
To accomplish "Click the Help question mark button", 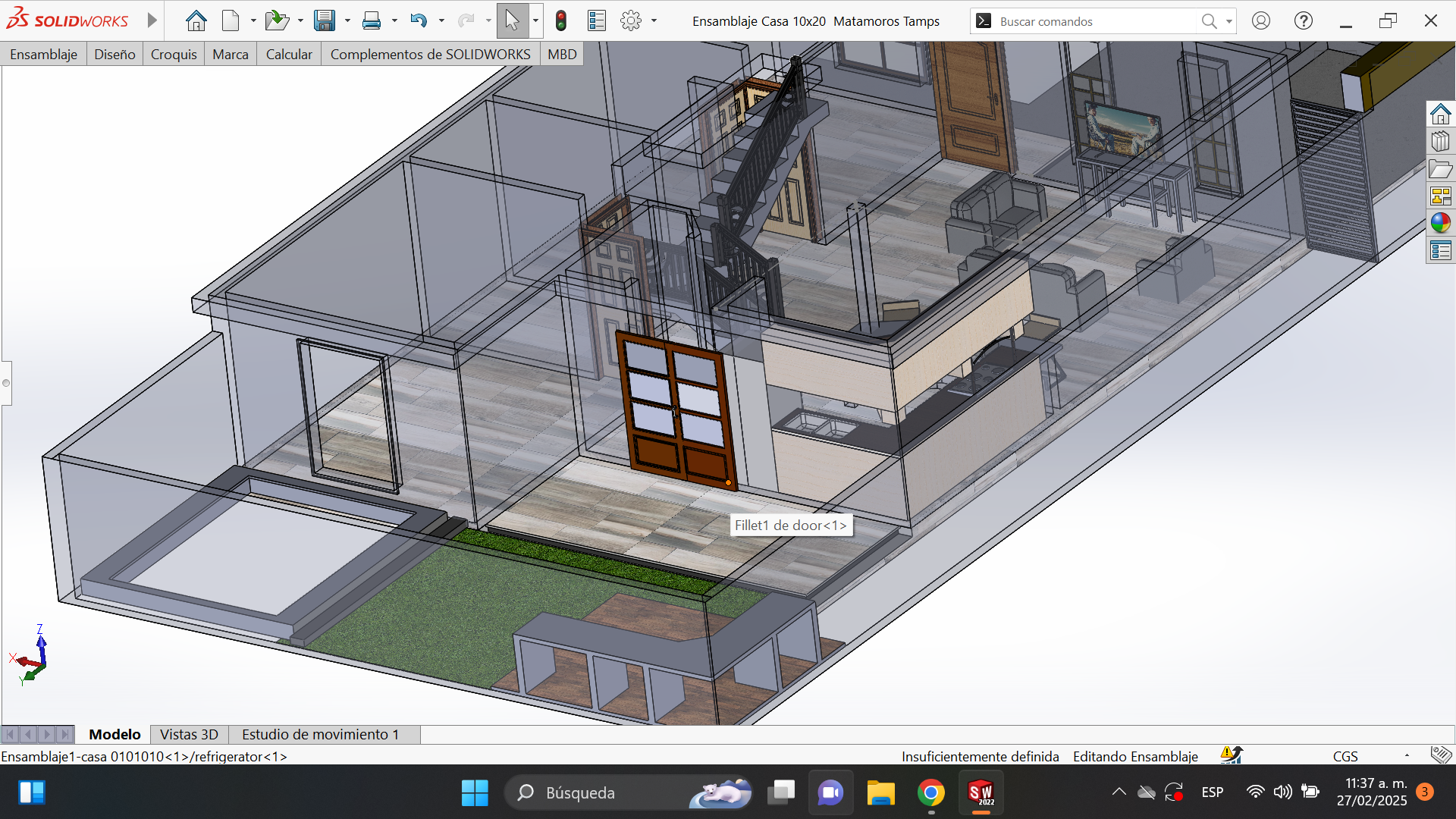I will 1303,20.
